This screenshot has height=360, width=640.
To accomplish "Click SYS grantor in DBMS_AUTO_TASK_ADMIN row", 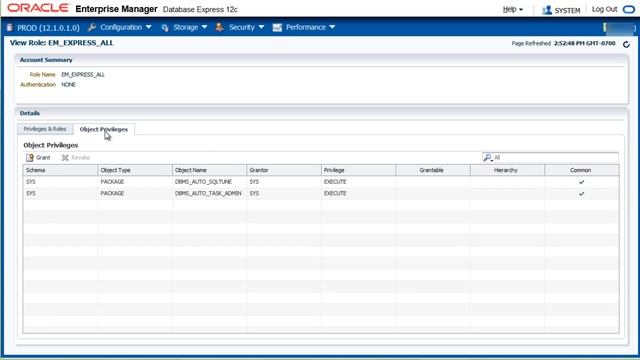I will [x=254, y=193].
